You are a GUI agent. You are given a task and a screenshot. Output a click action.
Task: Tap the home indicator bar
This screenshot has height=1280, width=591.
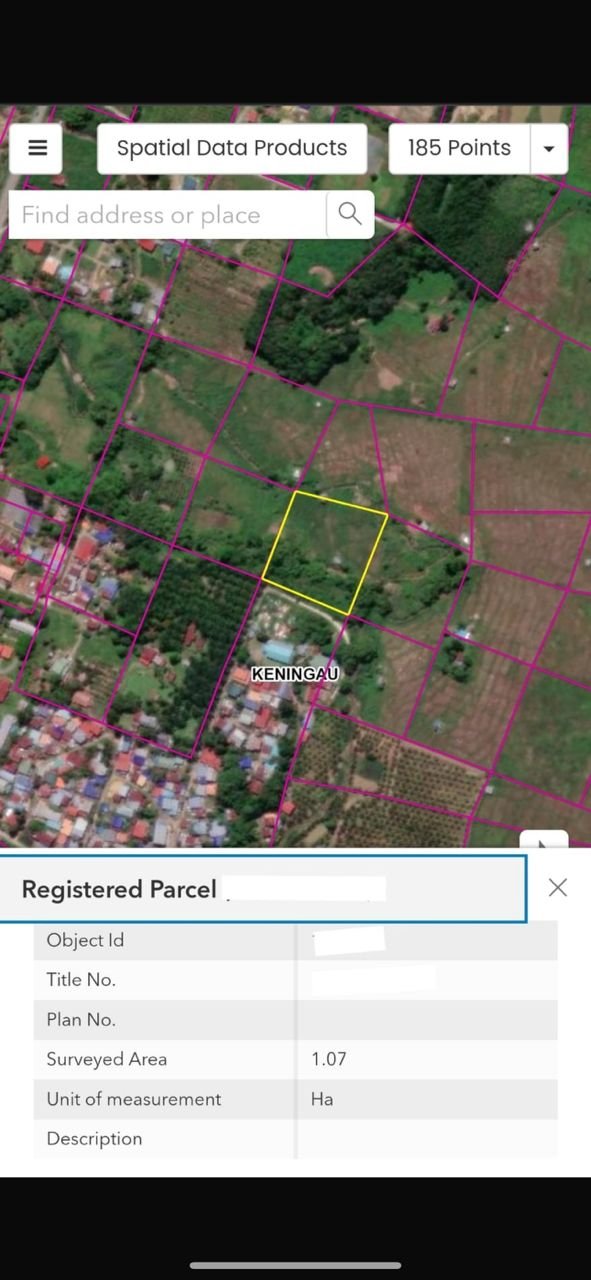click(x=295, y=1265)
